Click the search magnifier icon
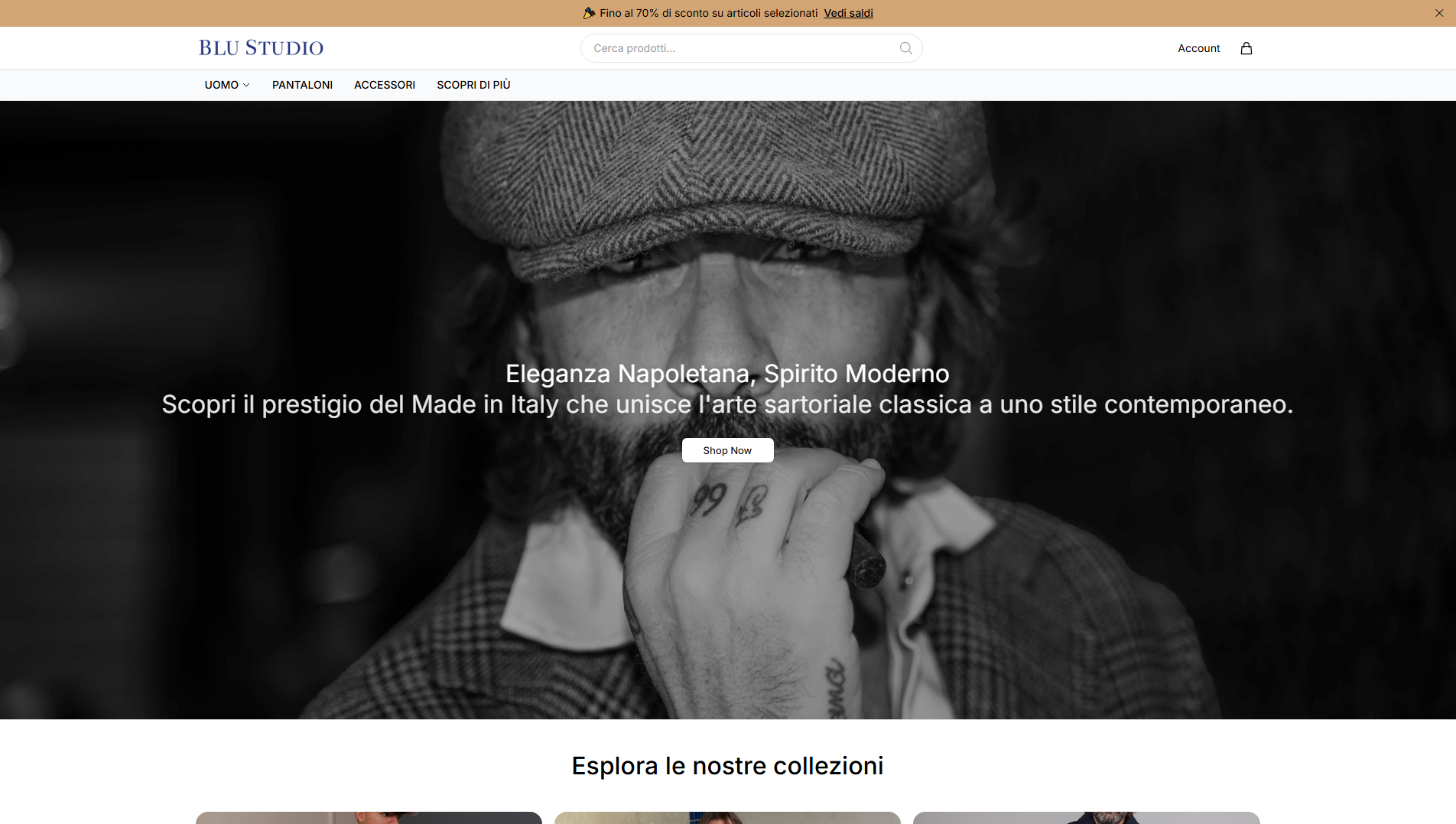This screenshot has width=1456, height=824. click(x=905, y=48)
